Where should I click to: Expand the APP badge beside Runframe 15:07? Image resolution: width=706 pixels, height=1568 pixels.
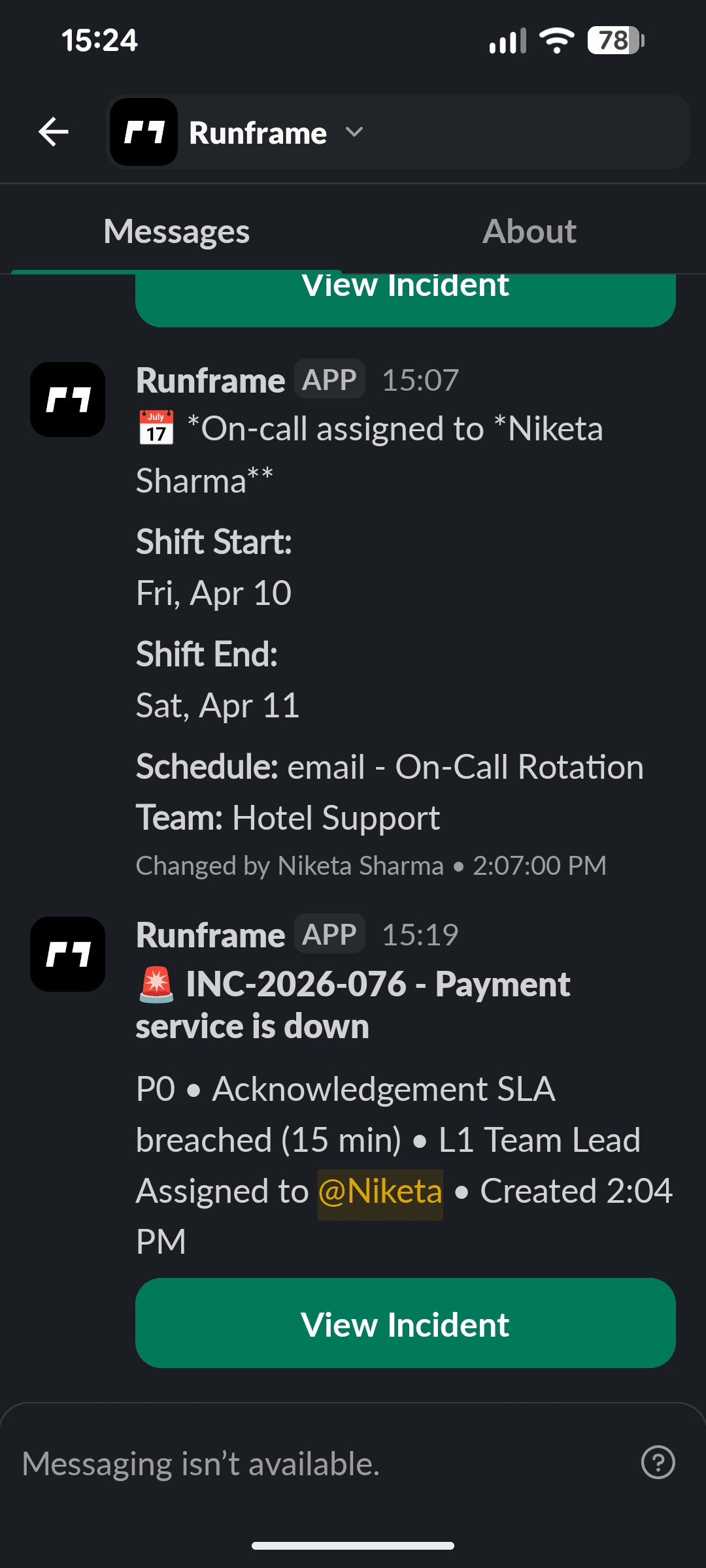(329, 379)
